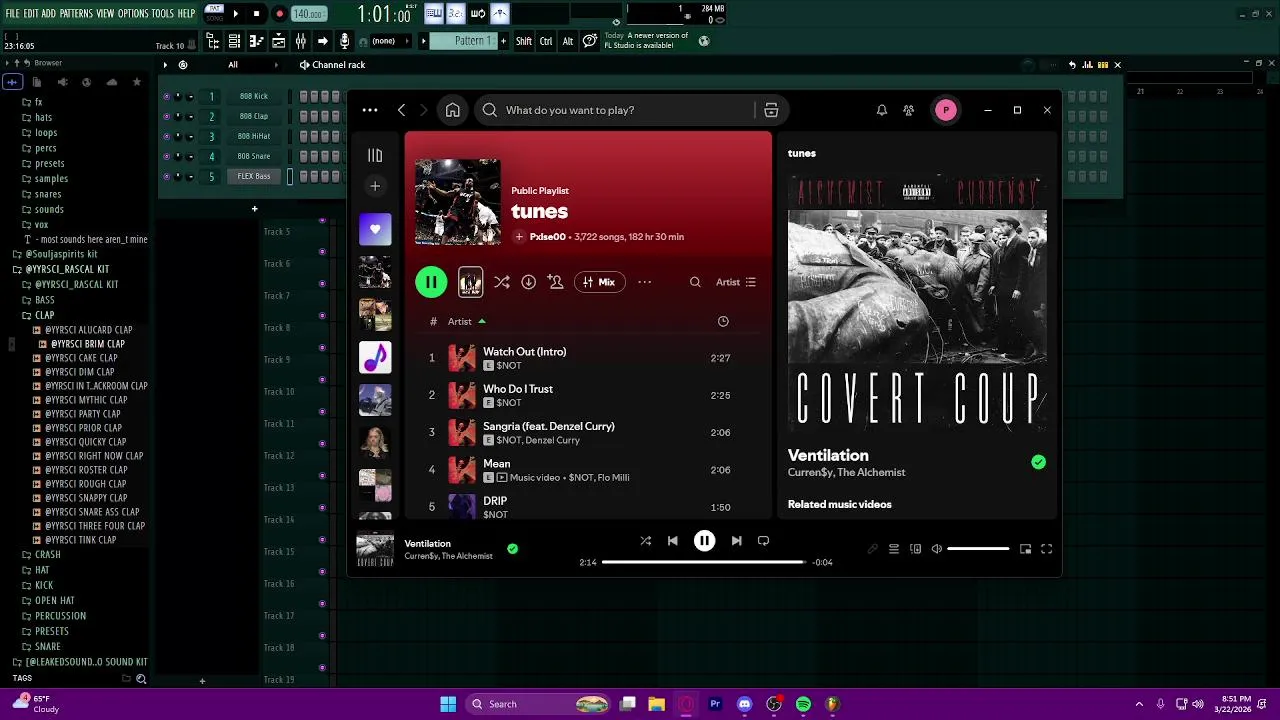Adjust the Spotify volume slider

click(978, 549)
